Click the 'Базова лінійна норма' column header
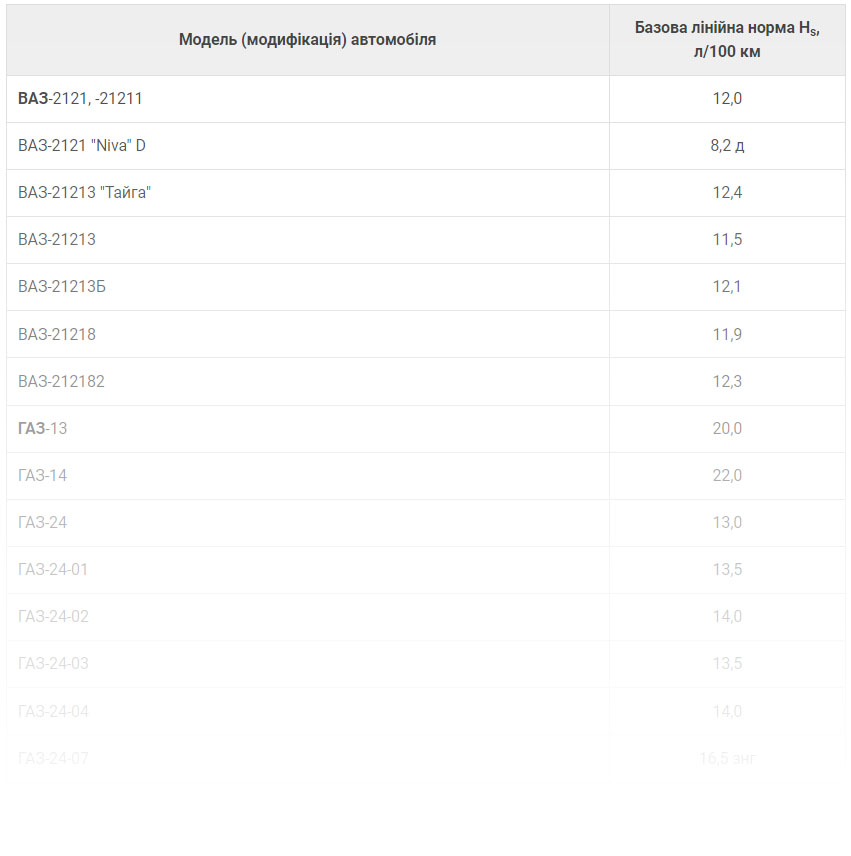The height and width of the screenshot is (856, 851). [727, 40]
